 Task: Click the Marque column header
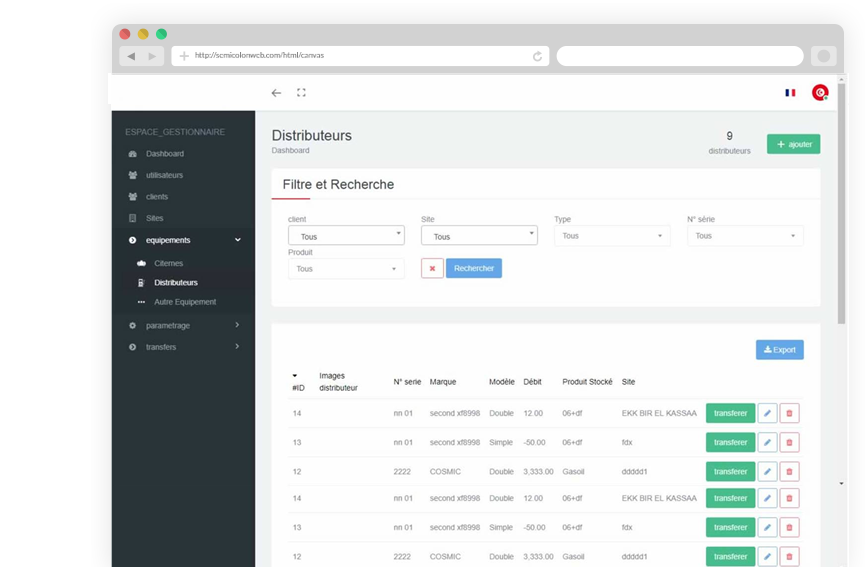443,382
